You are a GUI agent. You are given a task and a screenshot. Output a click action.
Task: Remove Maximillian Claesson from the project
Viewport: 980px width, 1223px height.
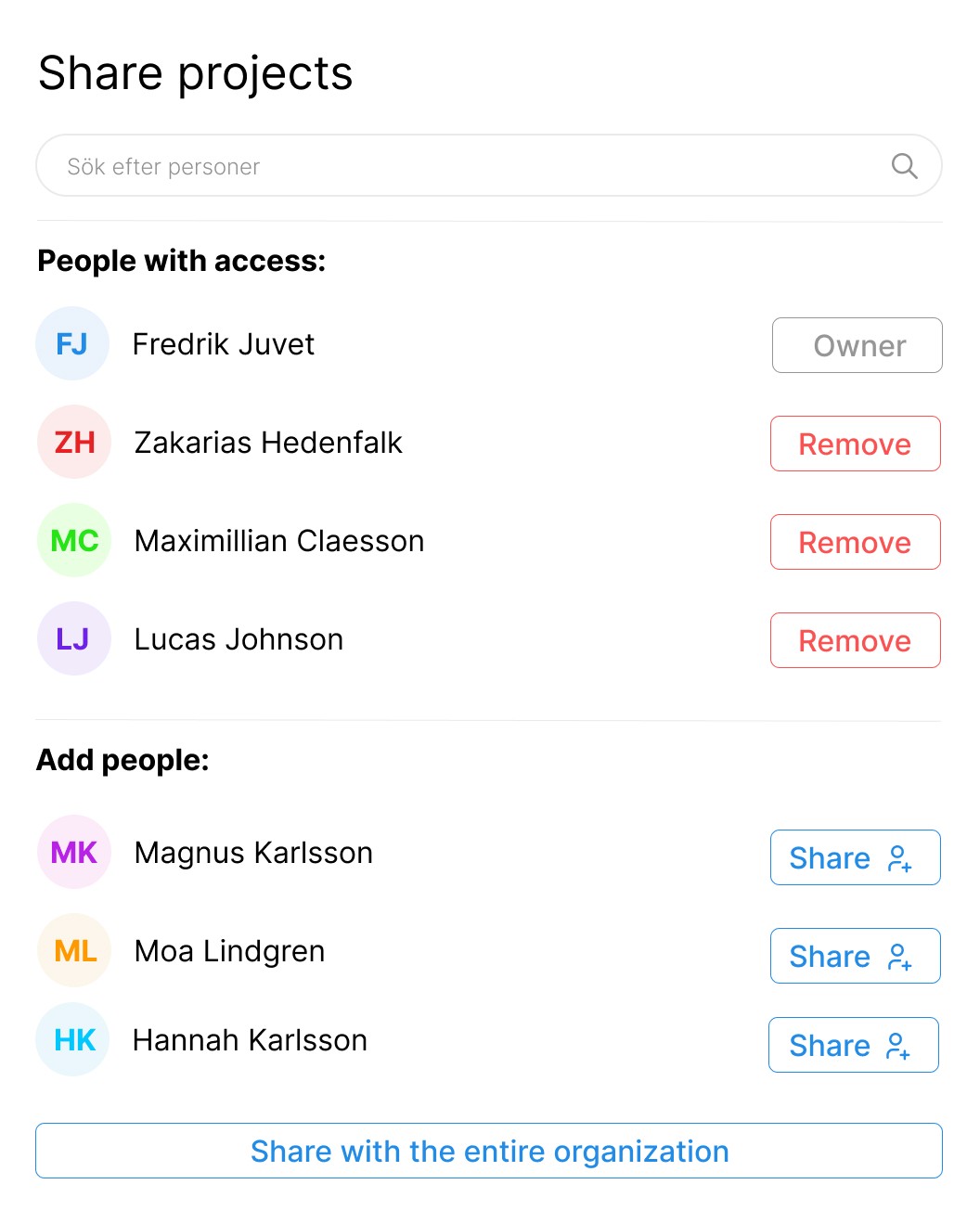tap(855, 542)
